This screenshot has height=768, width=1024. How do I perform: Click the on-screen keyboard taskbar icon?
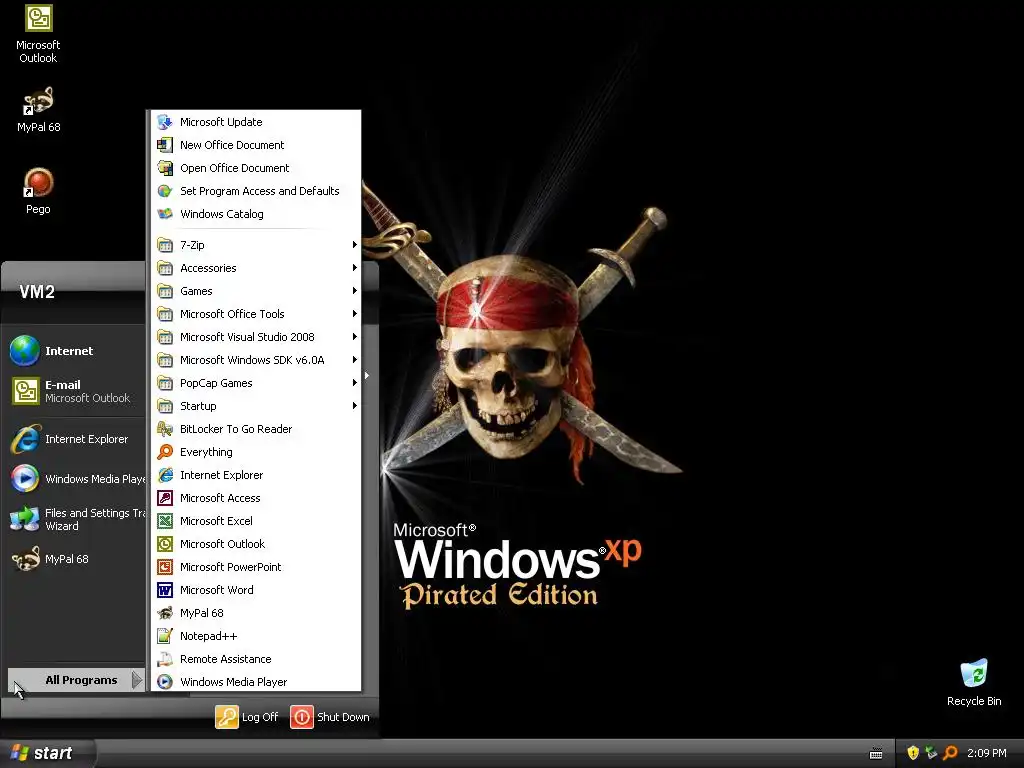[876, 754]
